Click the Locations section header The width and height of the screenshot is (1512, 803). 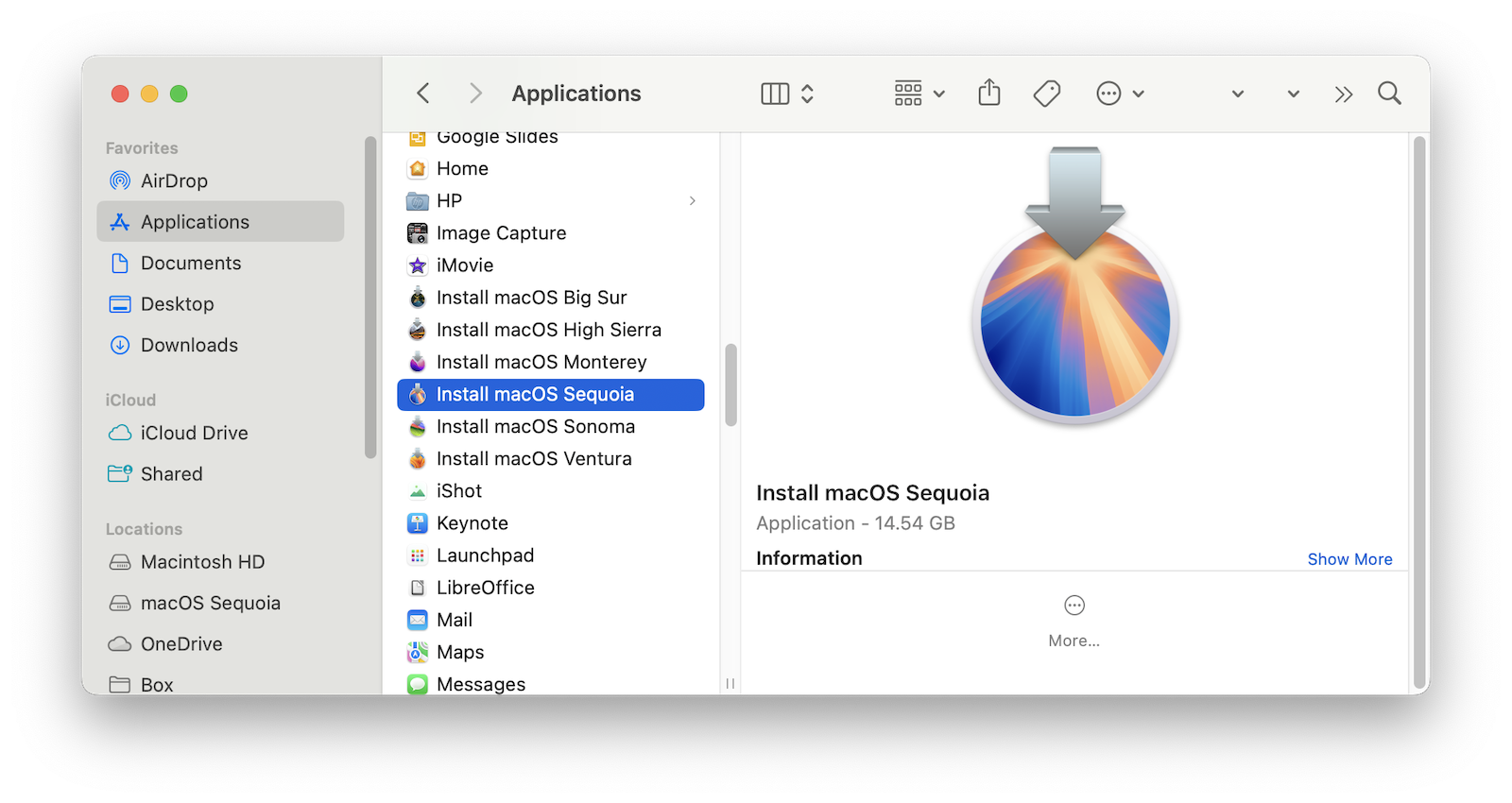(x=144, y=529)
